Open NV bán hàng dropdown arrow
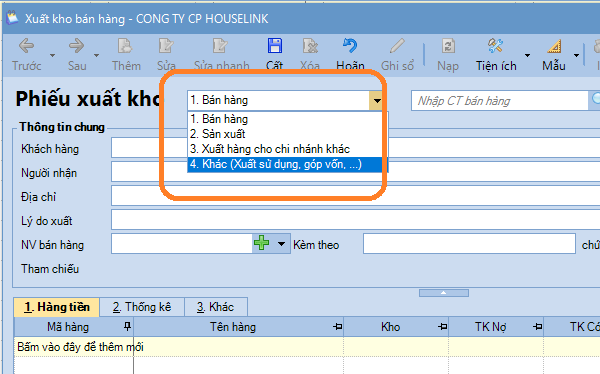600x374 pixels. 281,244
